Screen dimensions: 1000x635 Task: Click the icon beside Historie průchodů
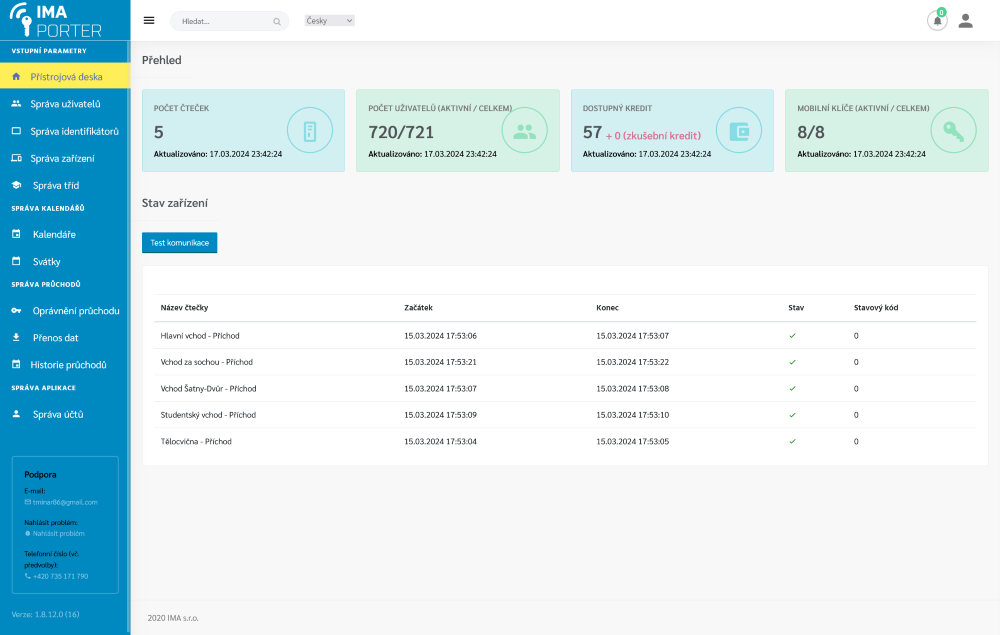pyautogui.click(x=17, y=365)
